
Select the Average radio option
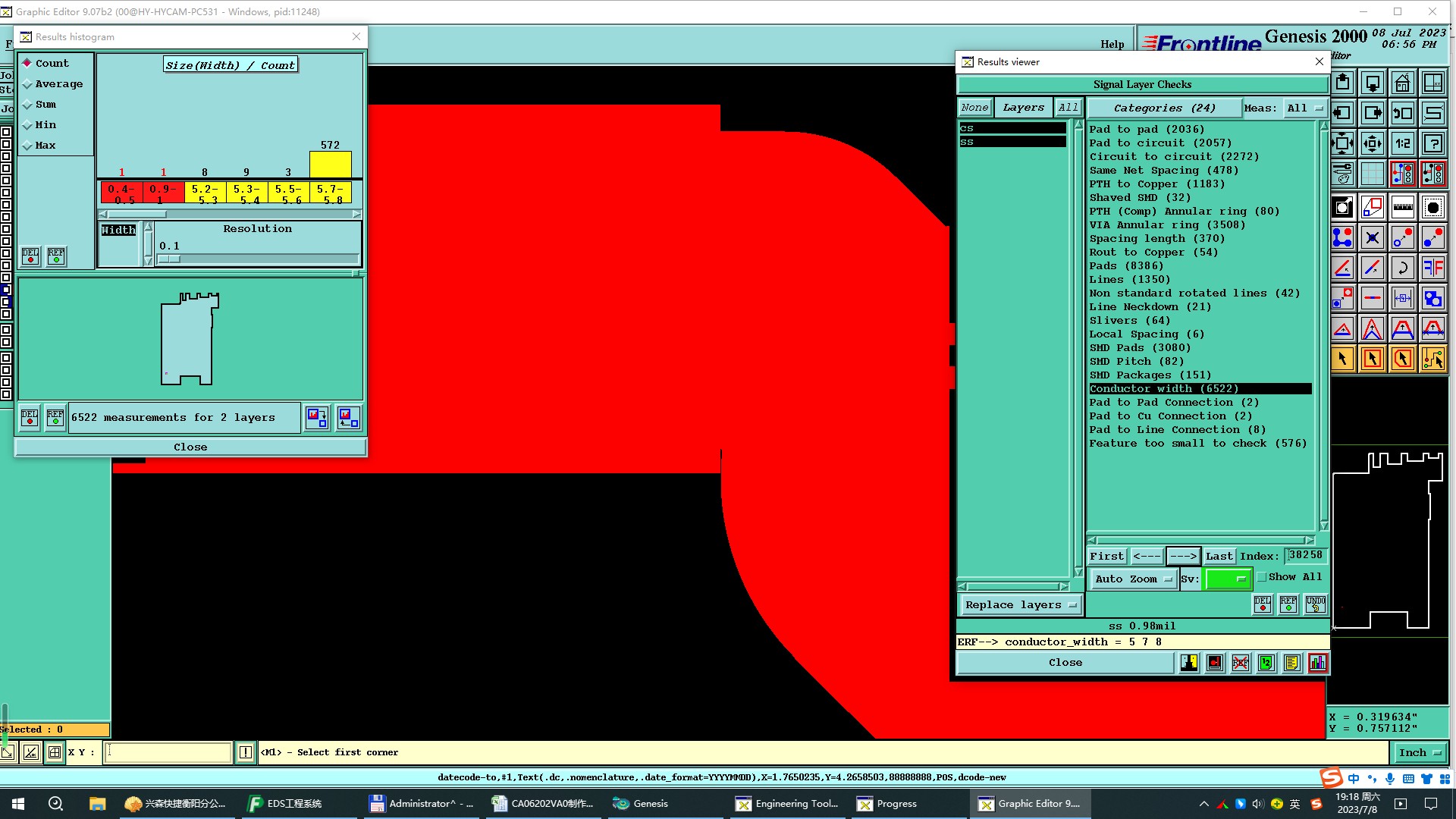pyautogui.click(x=52, y=83)
